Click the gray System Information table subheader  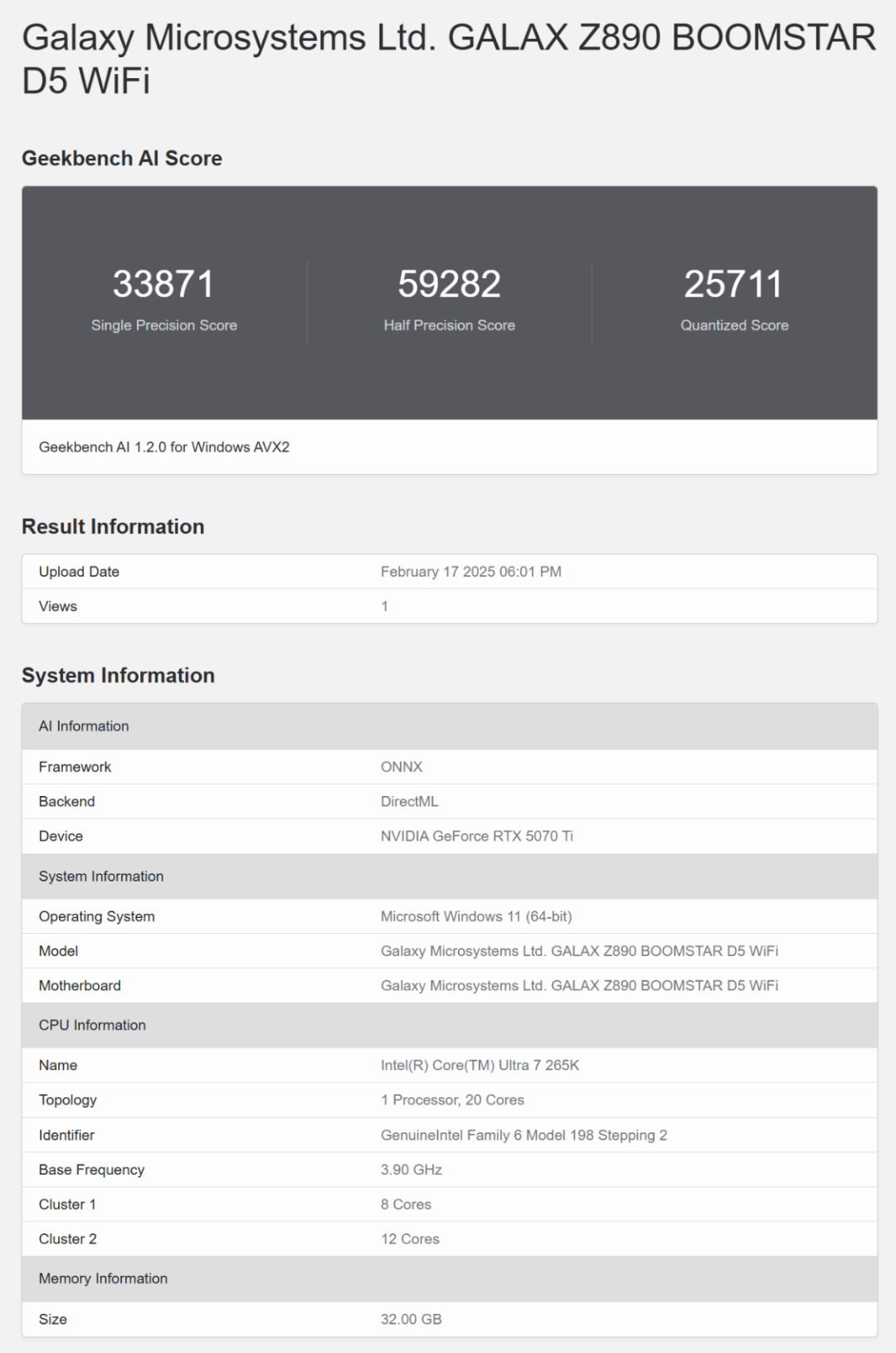449,877
